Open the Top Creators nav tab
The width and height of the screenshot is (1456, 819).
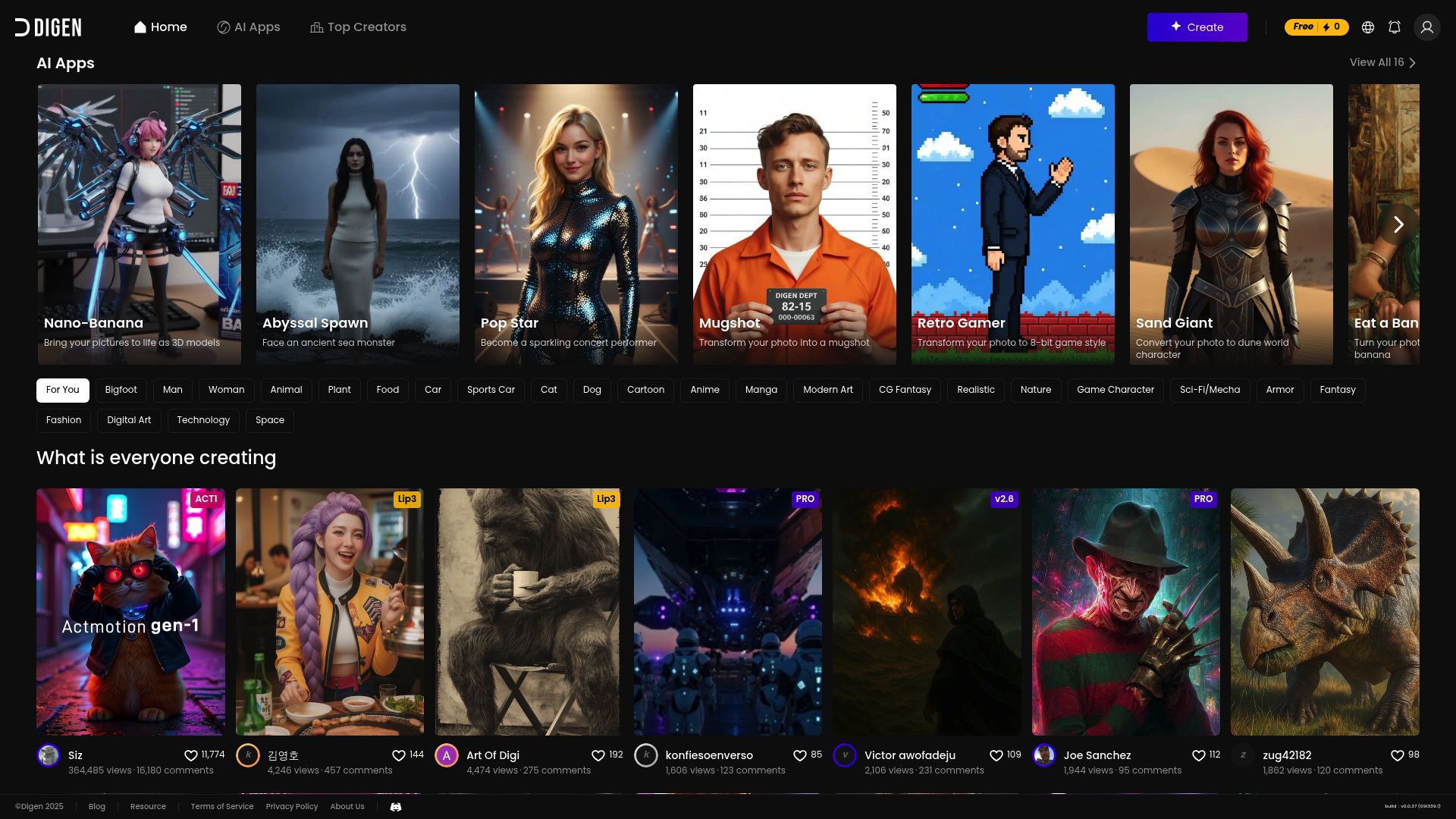point(358,27)
